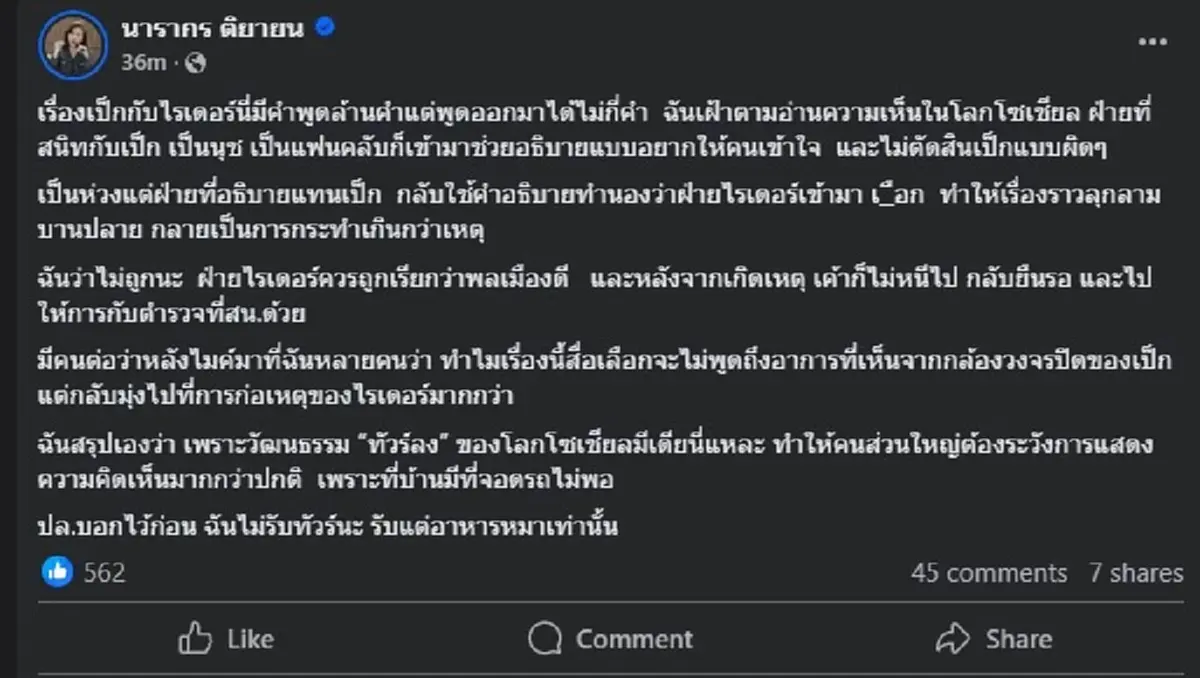Select the speech-bubble icon on the Comment button
The width and height of the screenshot is (1200, 678).
point(544,638)
